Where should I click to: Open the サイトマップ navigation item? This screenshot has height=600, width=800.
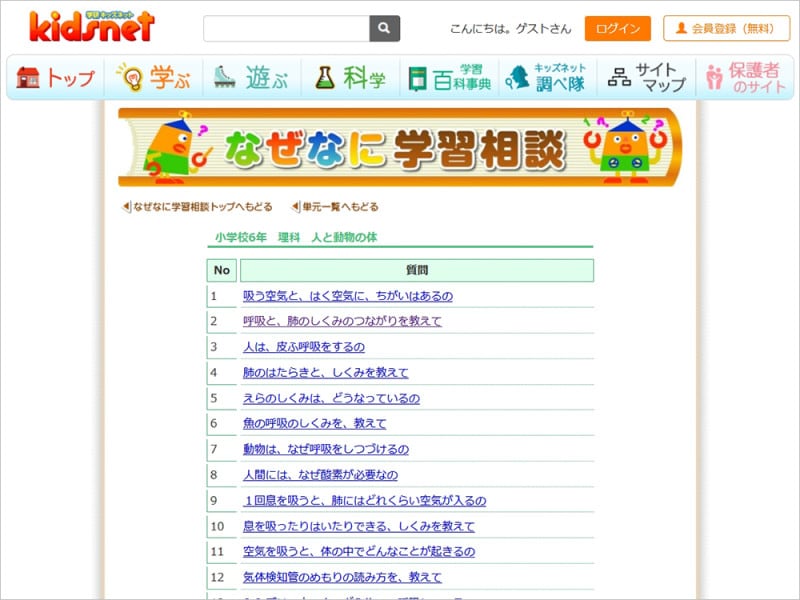point(646,78)
